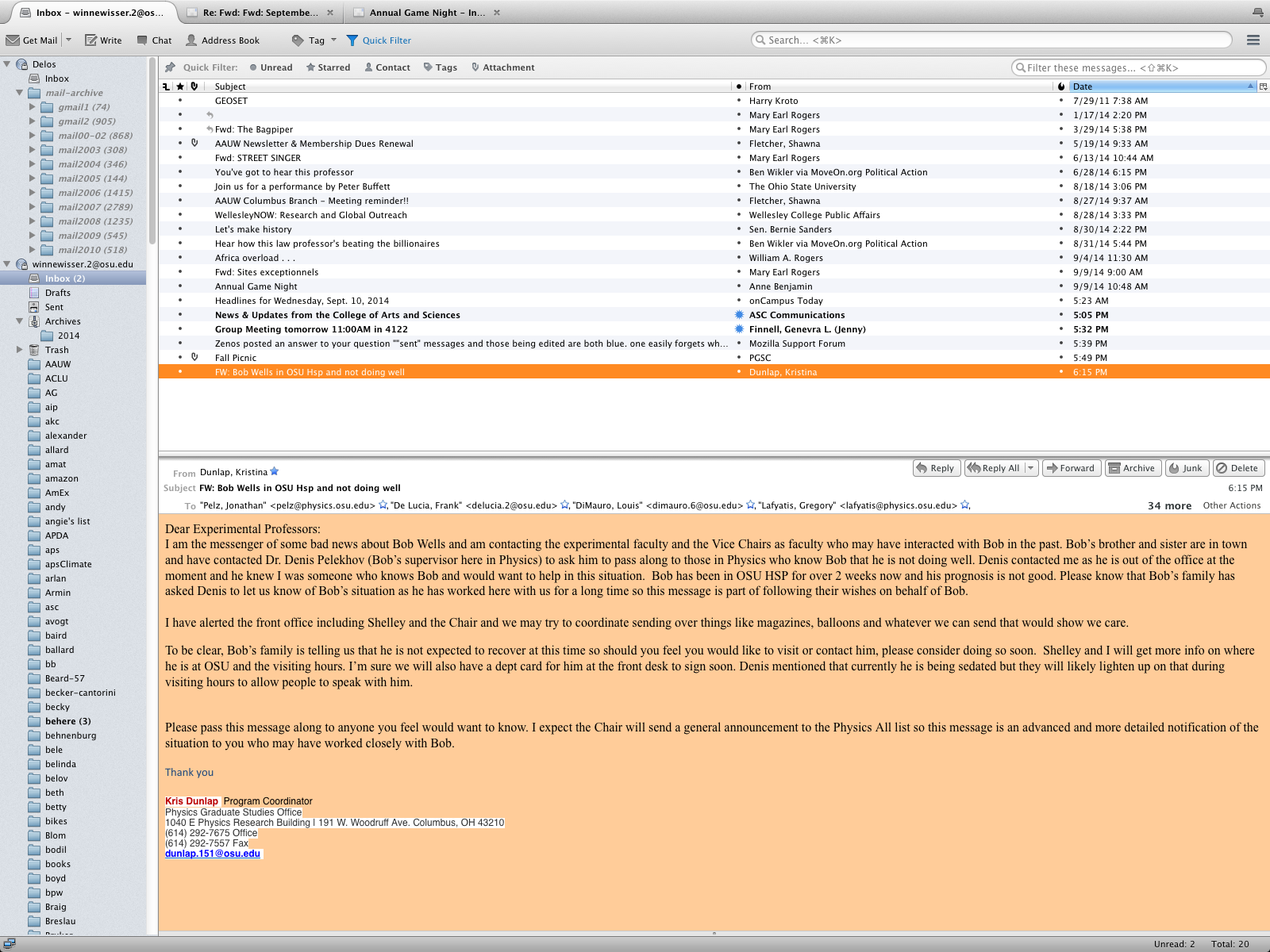
Task: Open the 2014 archive folder
Action: pos(68,336)
